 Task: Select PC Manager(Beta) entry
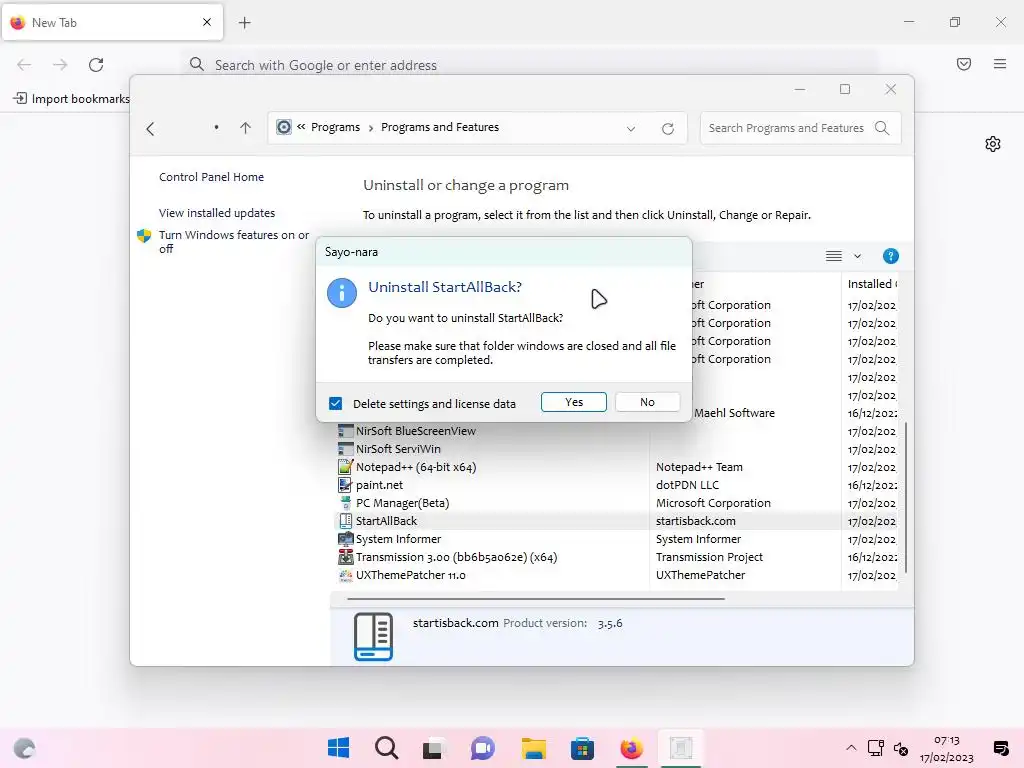402,503
